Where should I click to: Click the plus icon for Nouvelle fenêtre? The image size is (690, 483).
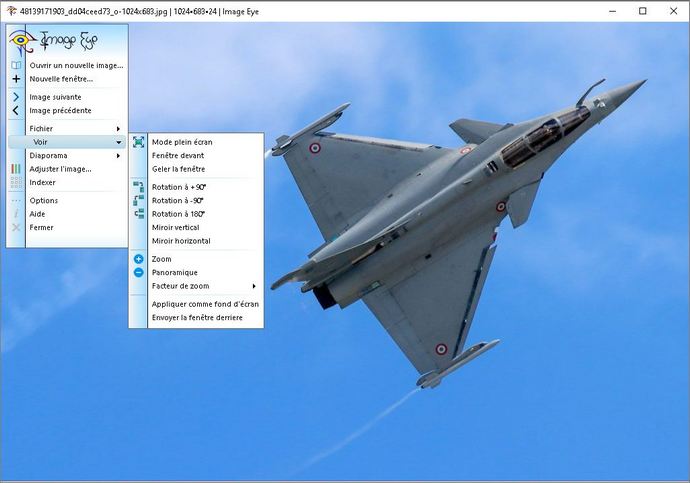[x=16, y=79]
